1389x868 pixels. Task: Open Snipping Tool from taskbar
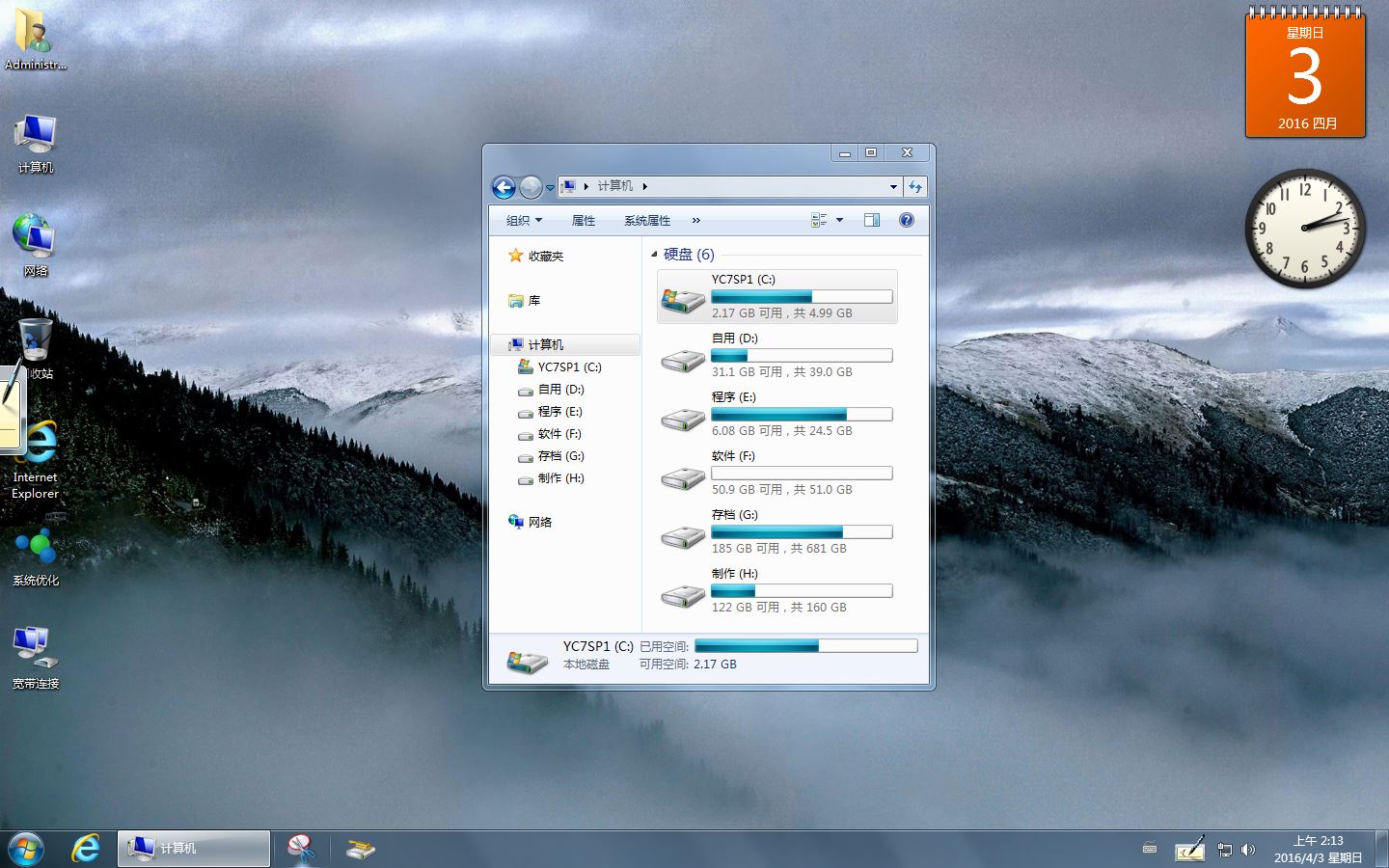click(301, 849)
